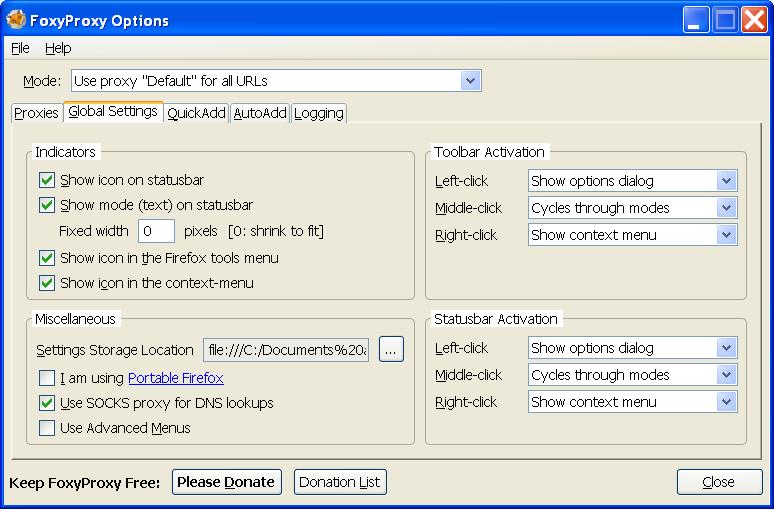Screen dimensions: 774x512
Task: Click the Please Donate button
Action: (x=227, y=482)
